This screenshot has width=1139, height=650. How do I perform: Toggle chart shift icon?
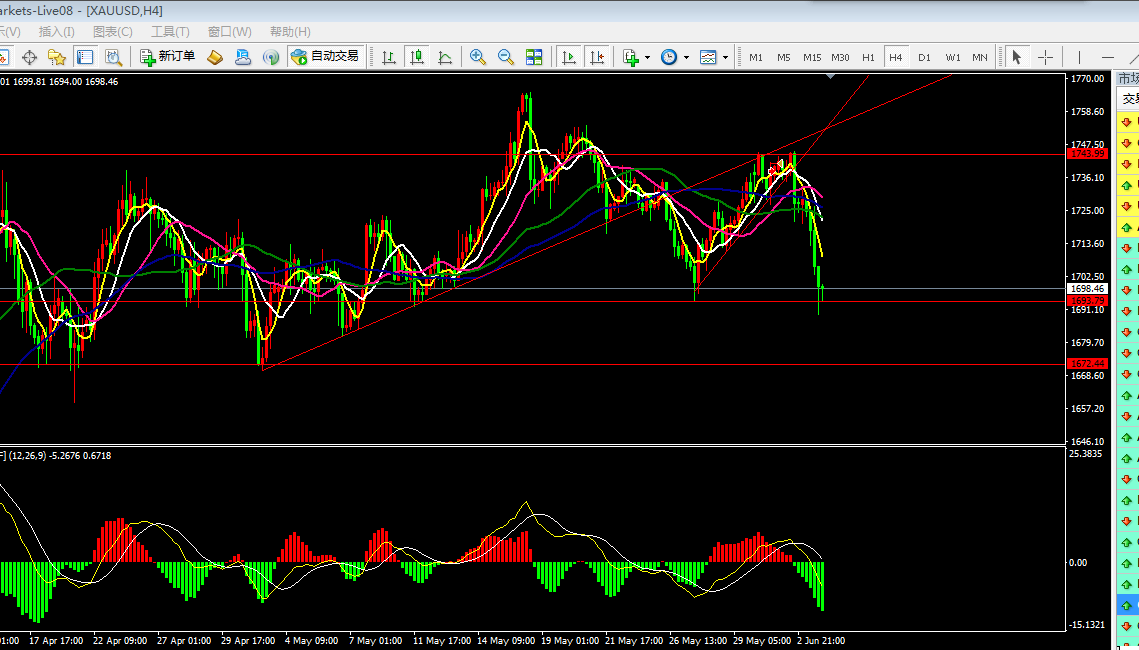coord(597,57)
